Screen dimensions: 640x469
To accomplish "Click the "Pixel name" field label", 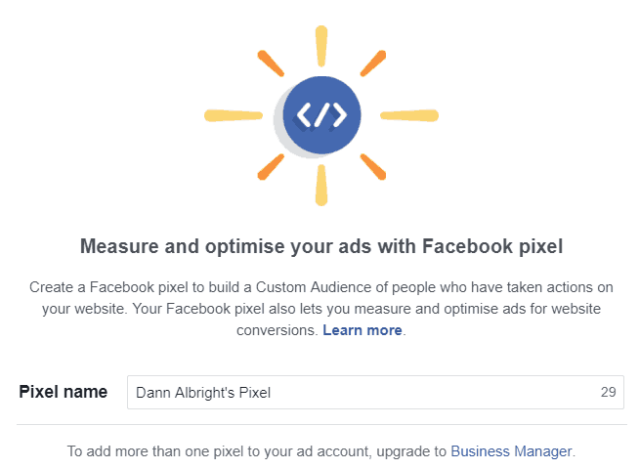I will (x=63, y=392).
